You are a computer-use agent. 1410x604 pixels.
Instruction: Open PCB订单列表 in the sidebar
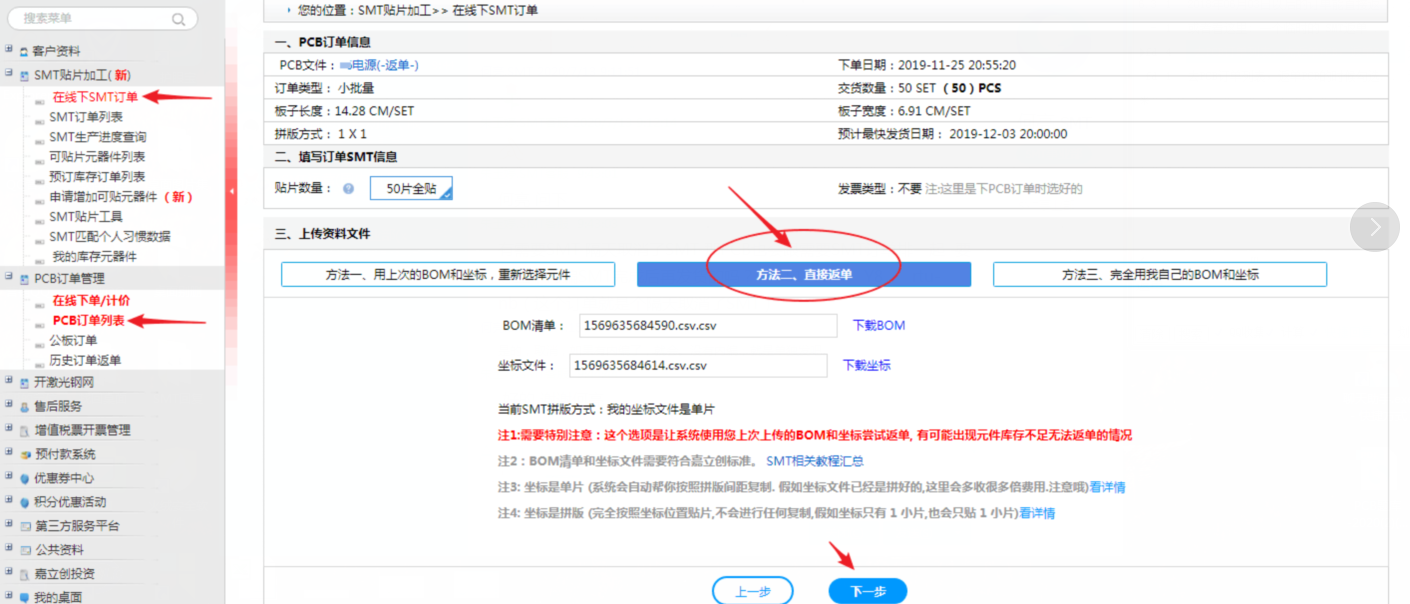(88, 320)
